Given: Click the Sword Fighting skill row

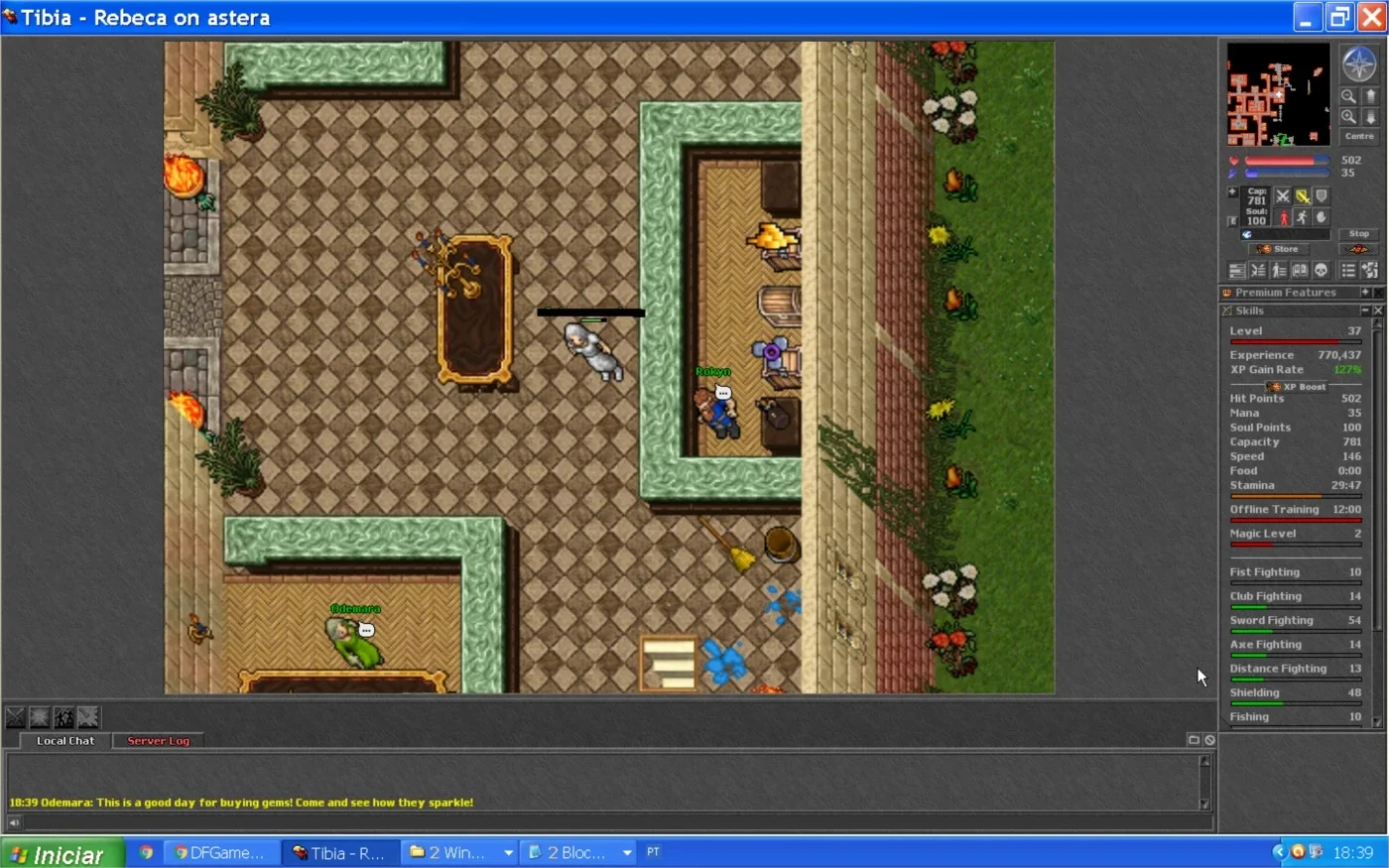Looking at the screenshot, I should [1295, 624].
